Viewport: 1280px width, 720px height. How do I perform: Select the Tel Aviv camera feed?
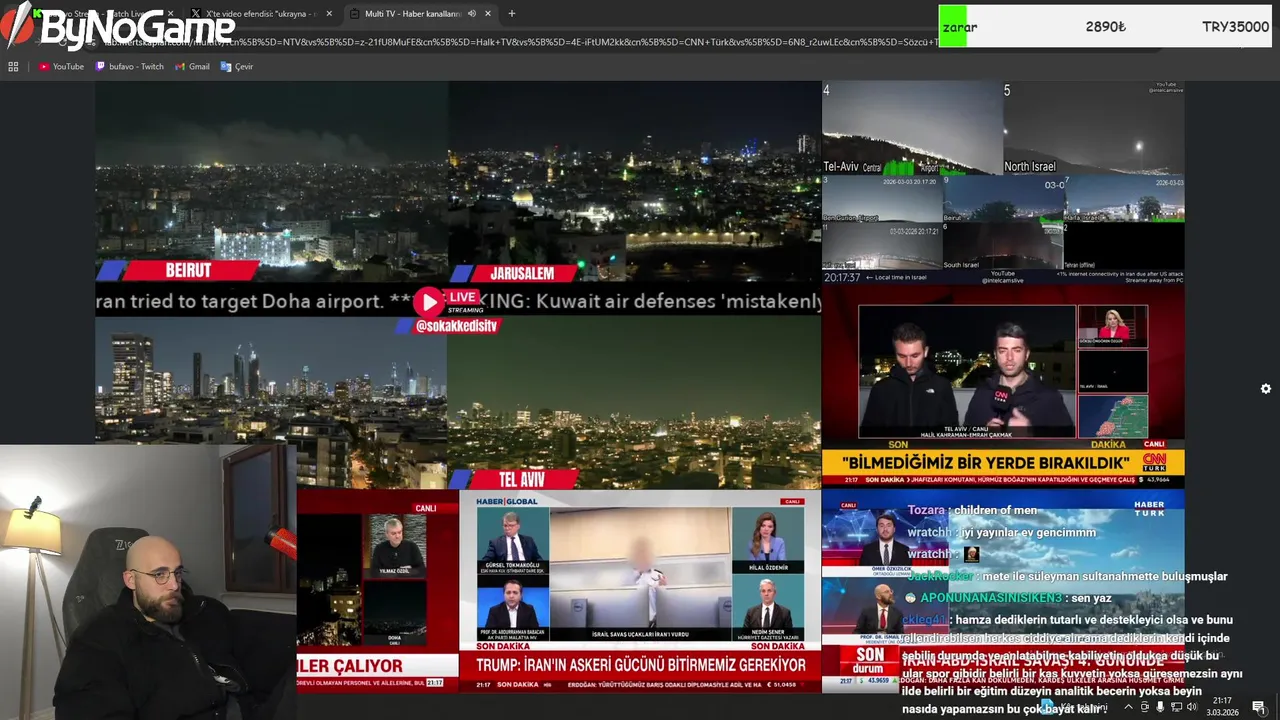[x=635, y=403]
